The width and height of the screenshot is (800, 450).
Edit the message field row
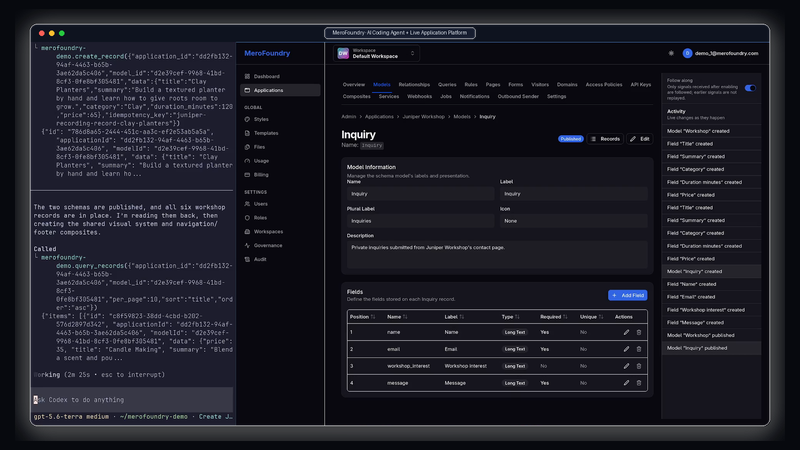point(626,383)
